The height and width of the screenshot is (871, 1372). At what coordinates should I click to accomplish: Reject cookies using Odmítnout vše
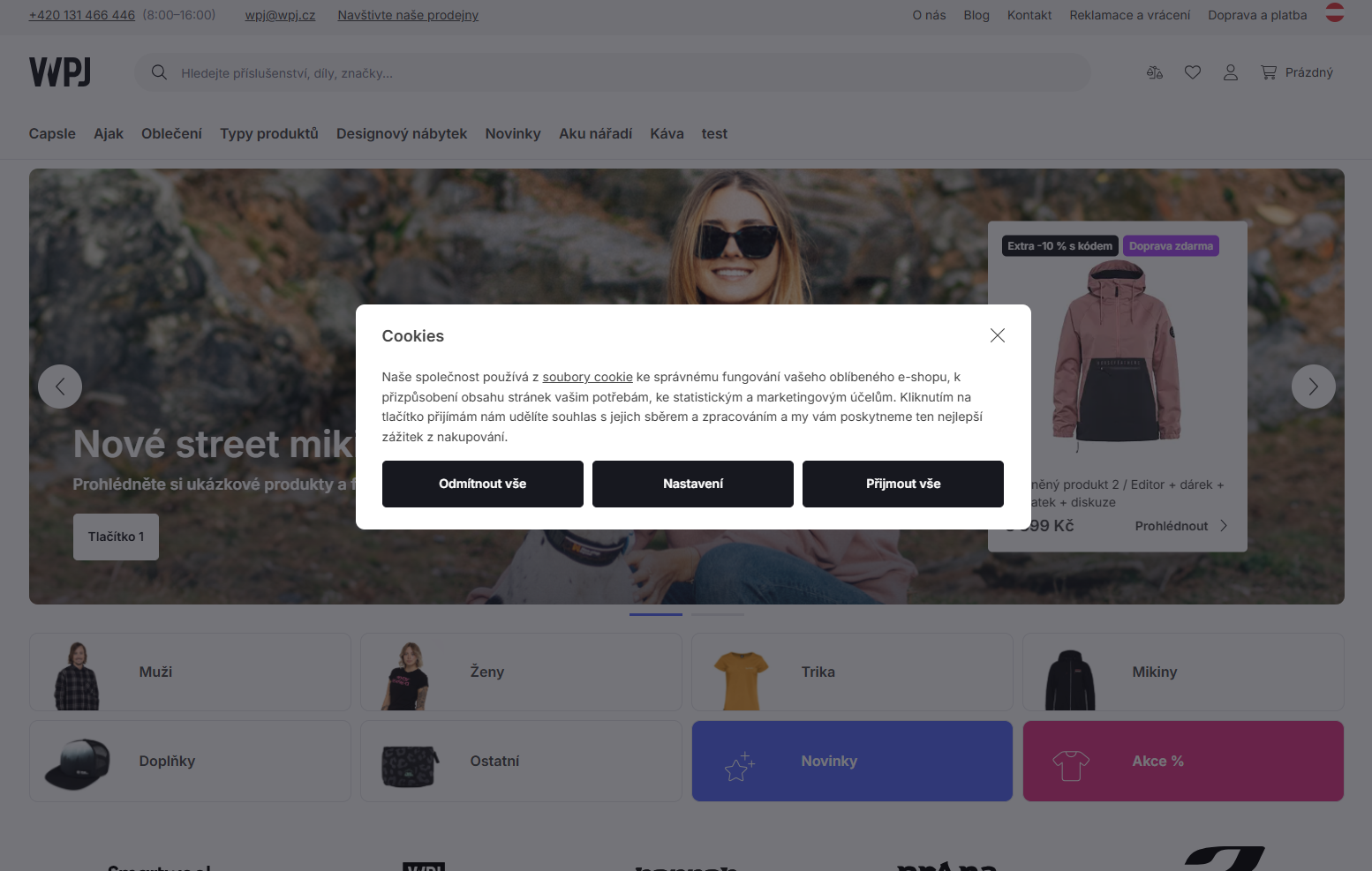pyautogui.click(x=483, y=484)
